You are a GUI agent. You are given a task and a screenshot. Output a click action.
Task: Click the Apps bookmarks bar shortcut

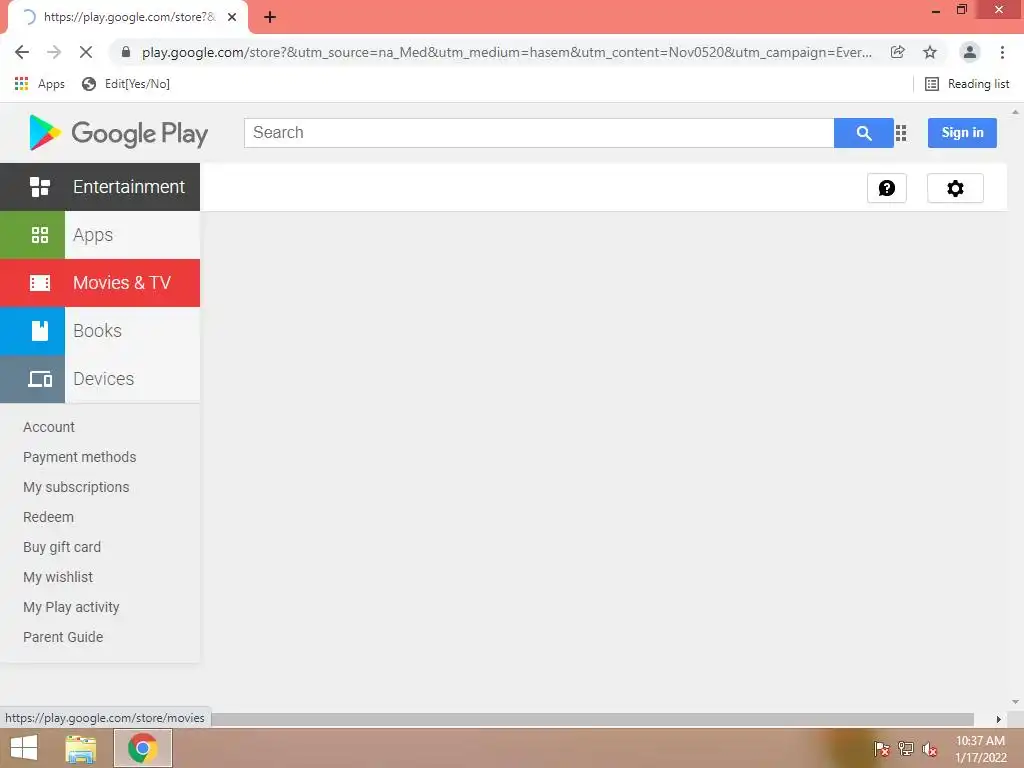[39, 84]
